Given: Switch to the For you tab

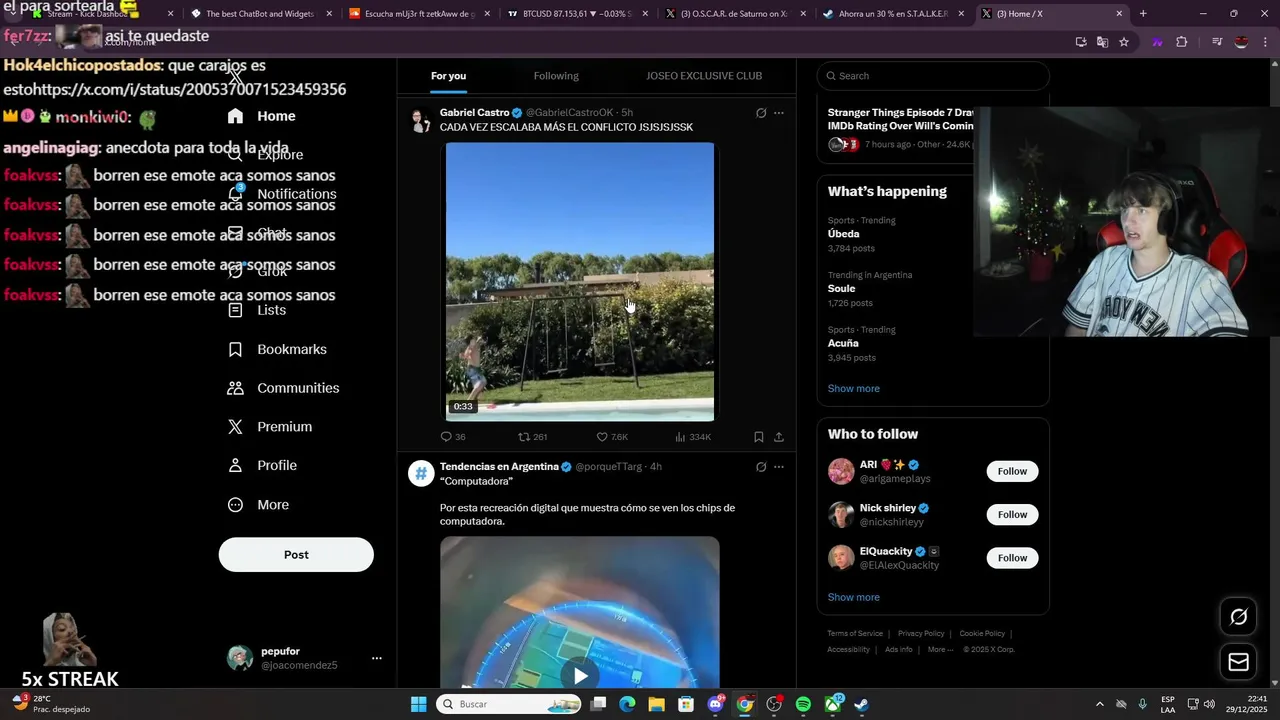Looking at the screenshot, I should click(448, 76).
